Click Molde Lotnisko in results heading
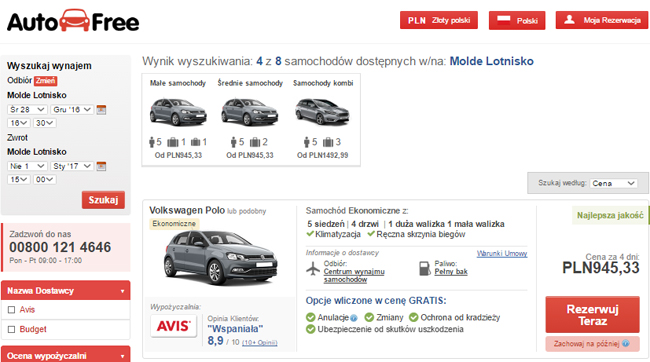The height and width of the screenshot is (362, 650). click(x=491, y=61)
